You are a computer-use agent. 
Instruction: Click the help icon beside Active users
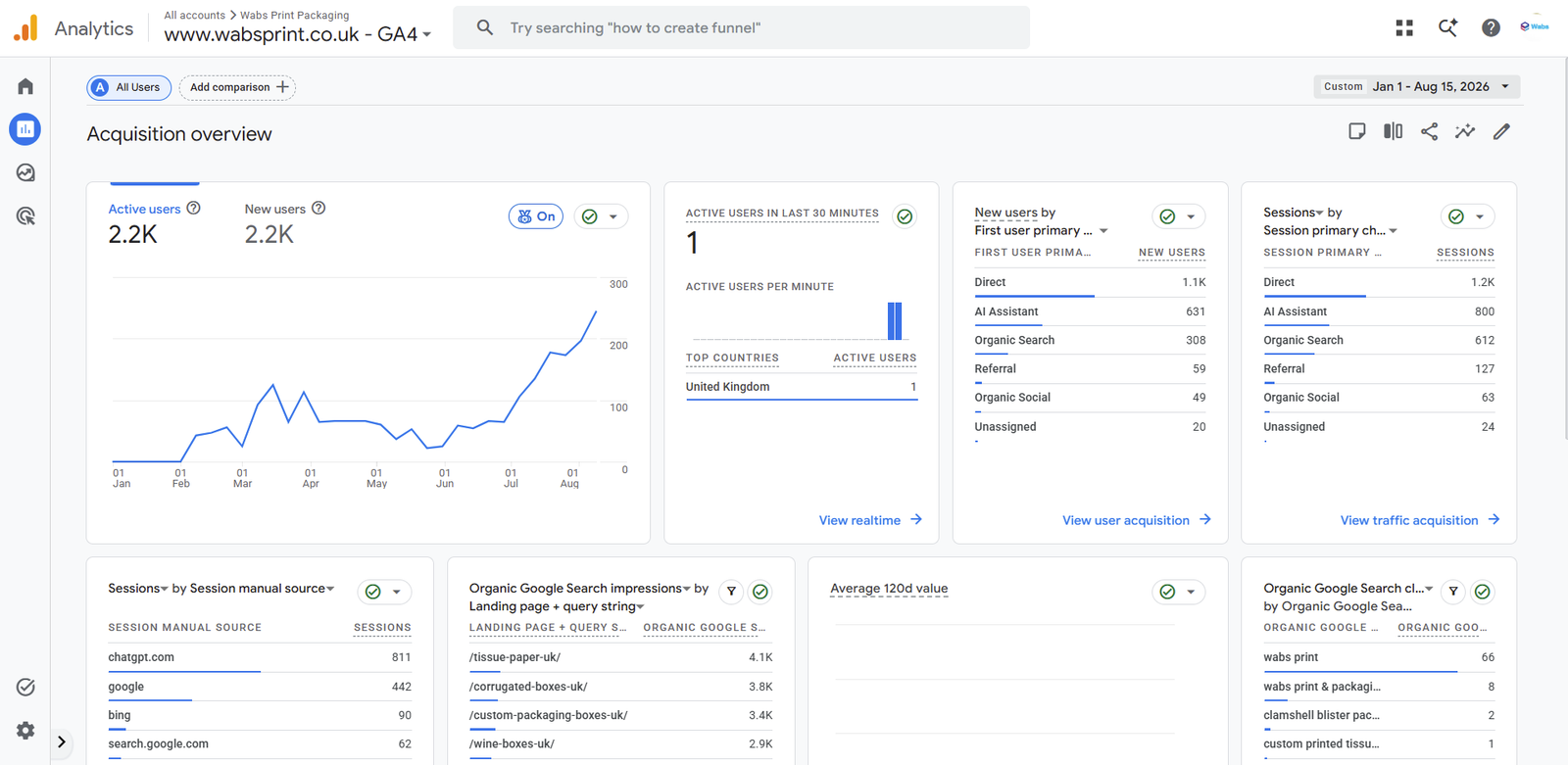(x=194, y=208)
